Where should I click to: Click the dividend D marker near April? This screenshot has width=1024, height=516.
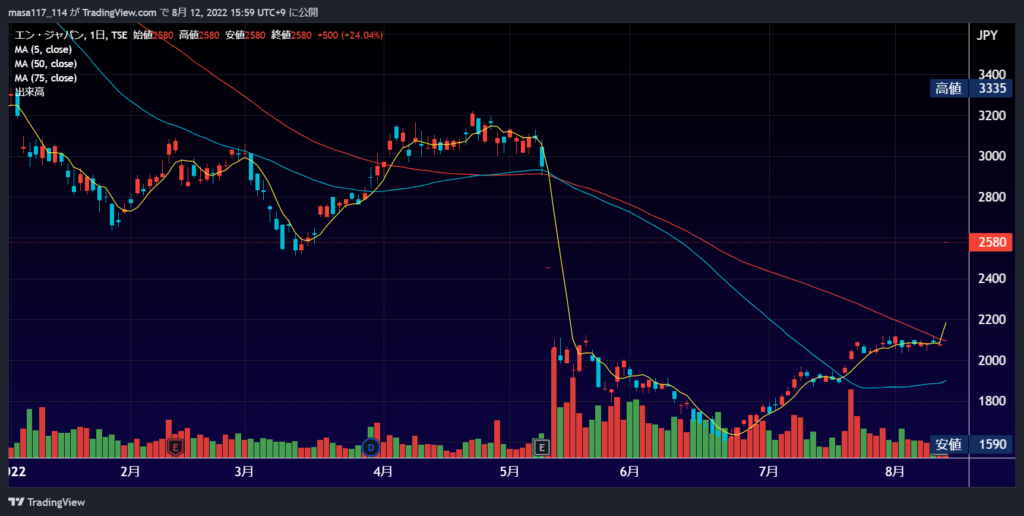point(371,447)
